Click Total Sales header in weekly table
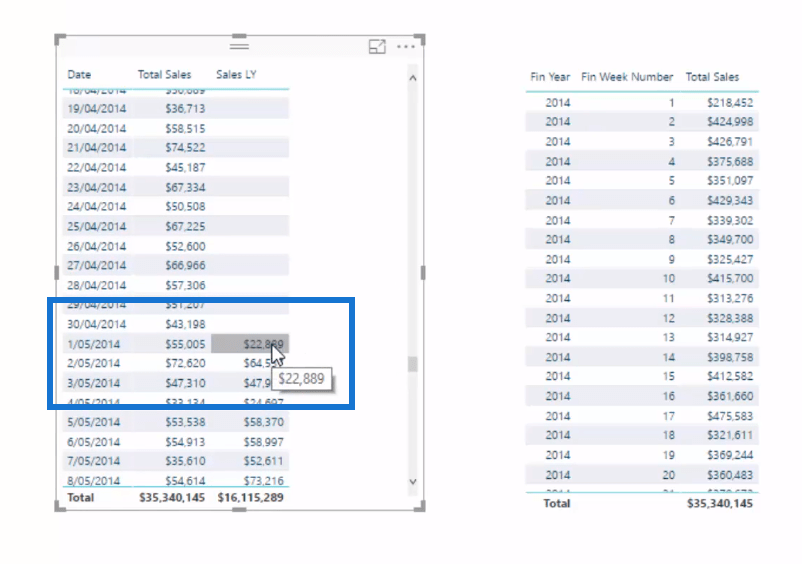This screenshot has height=564, width=802. click(712, 77)
